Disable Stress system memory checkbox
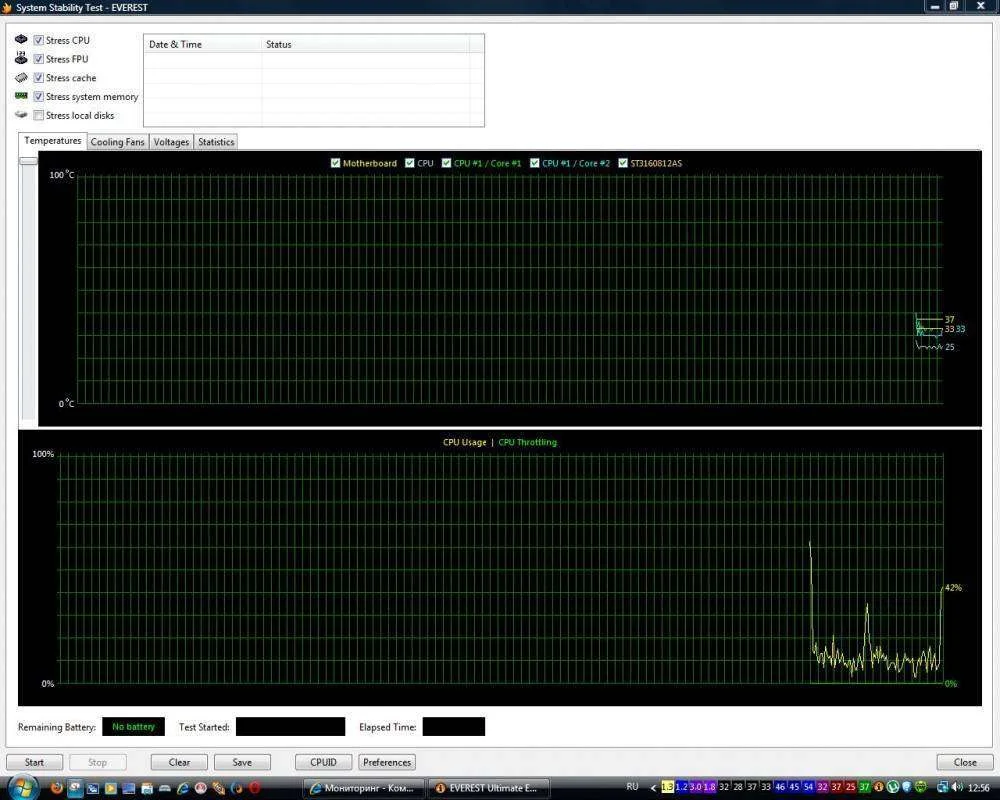 tap(39, 96)
